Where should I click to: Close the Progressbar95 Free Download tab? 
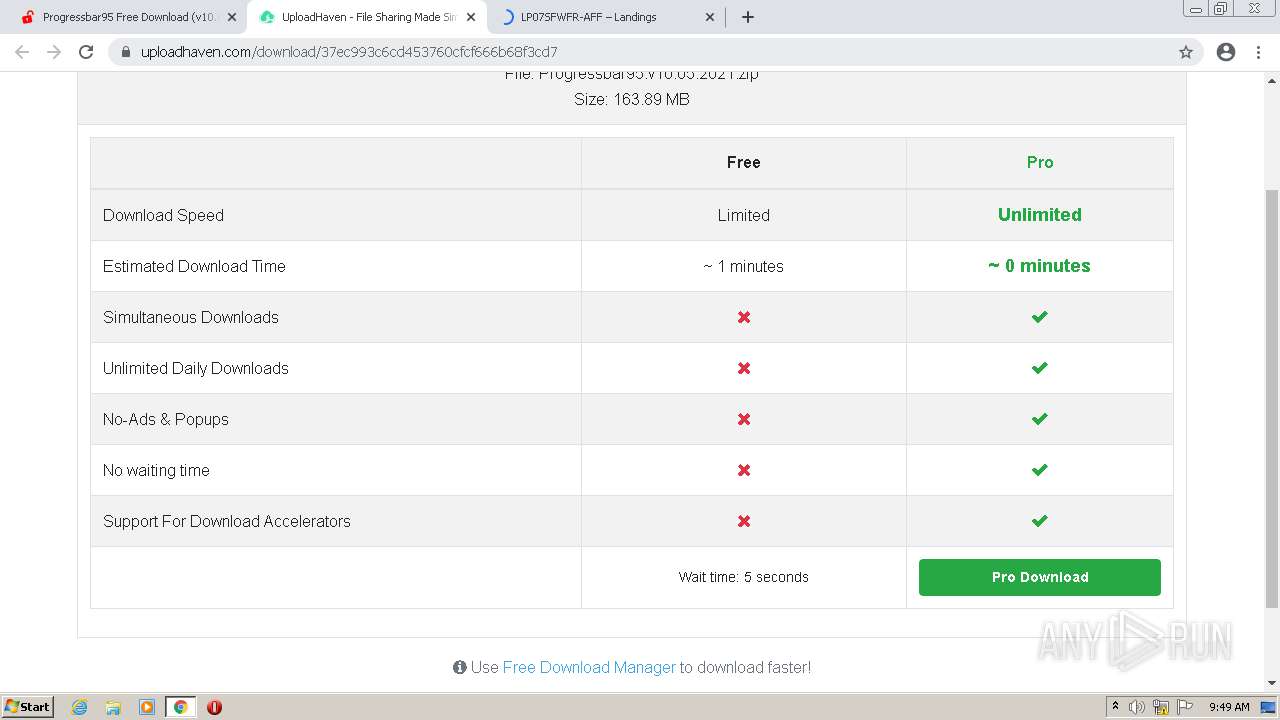[x=232, y=17]
